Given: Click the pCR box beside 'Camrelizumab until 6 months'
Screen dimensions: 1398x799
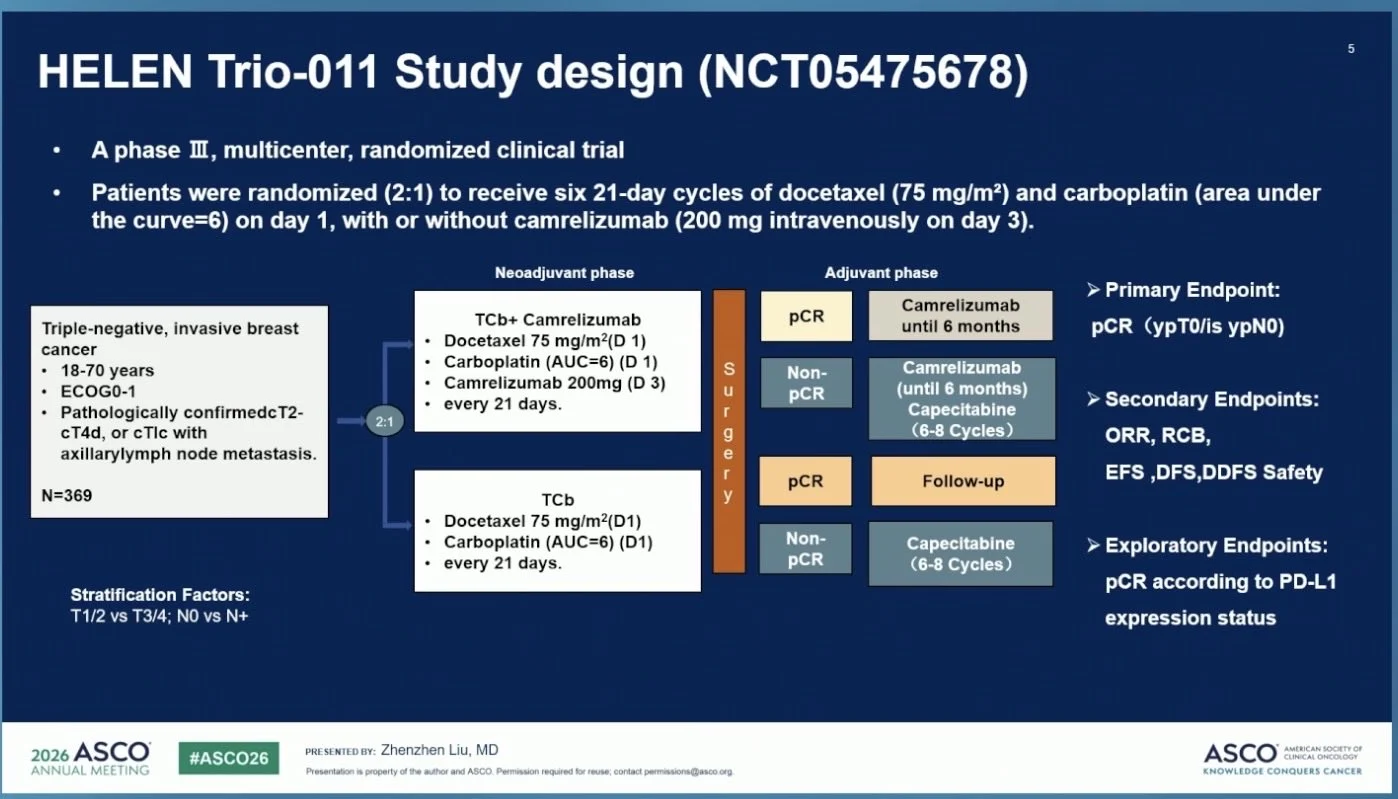Looking at the screenshot, I should click(x=806, y=316).
